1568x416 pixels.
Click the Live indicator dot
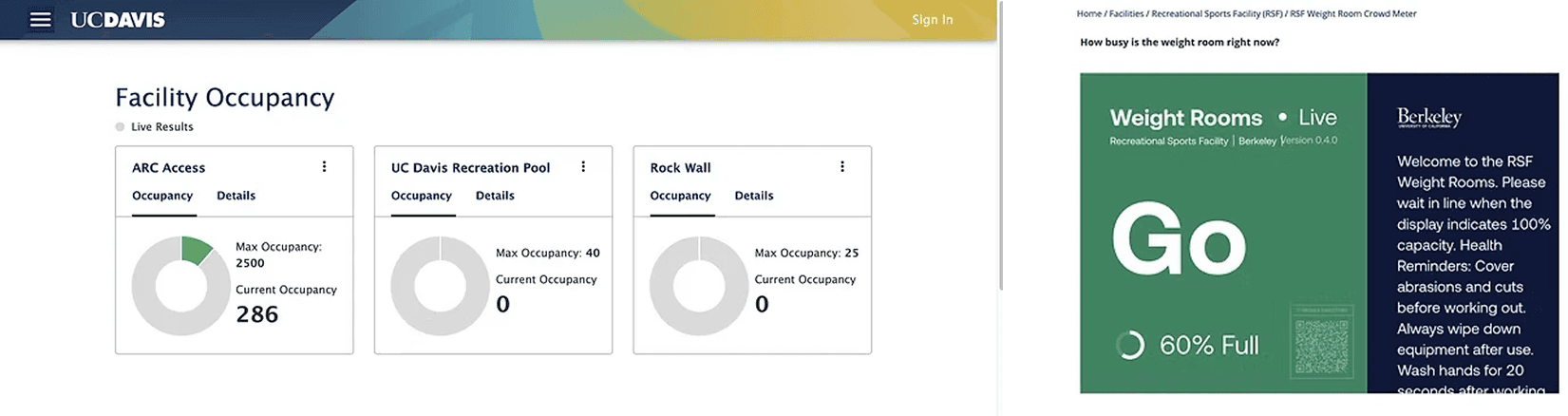[x=1282, y=117]
